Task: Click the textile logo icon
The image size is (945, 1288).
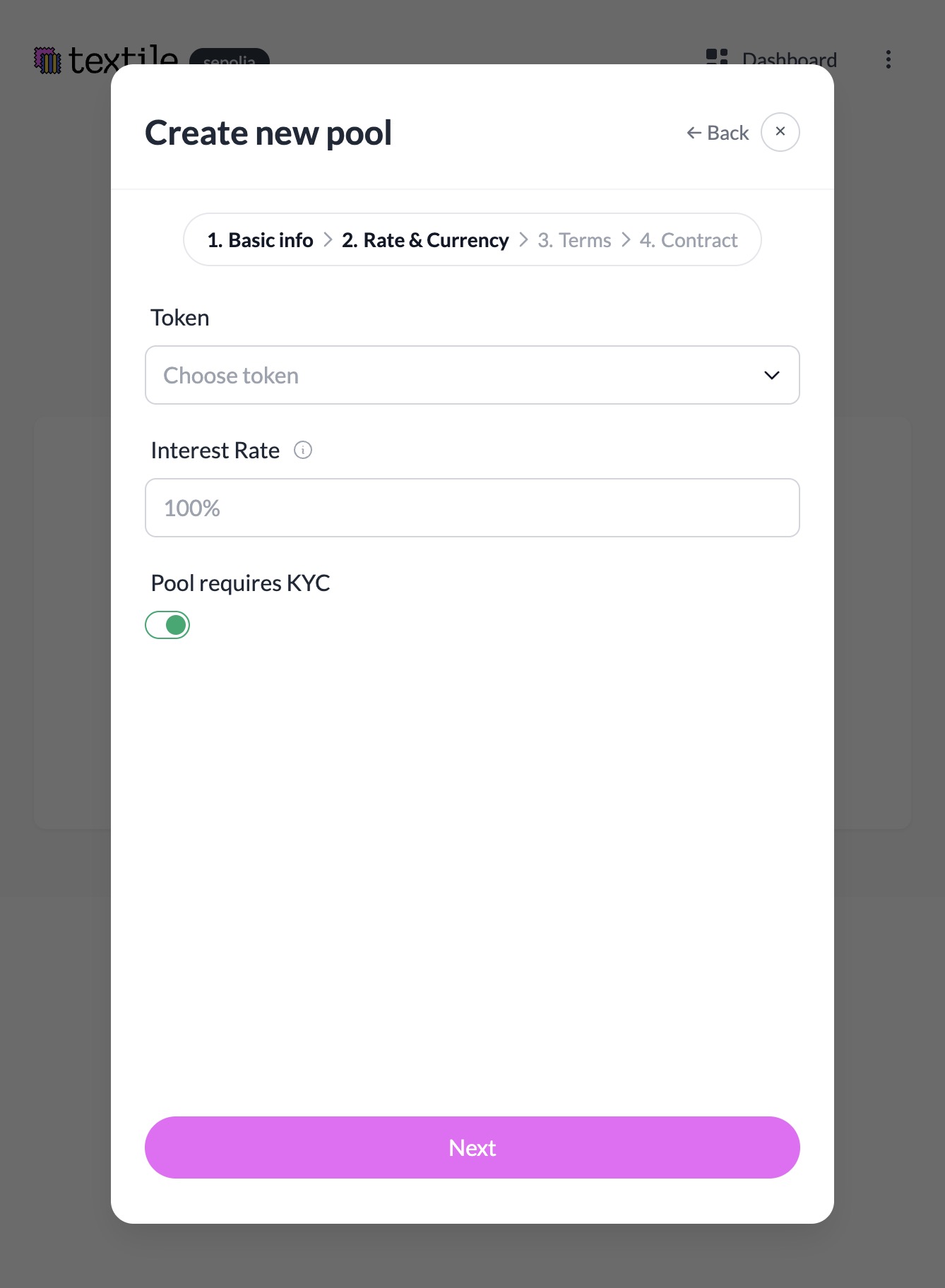Action: pyautogui.click(x=48, y=60)
